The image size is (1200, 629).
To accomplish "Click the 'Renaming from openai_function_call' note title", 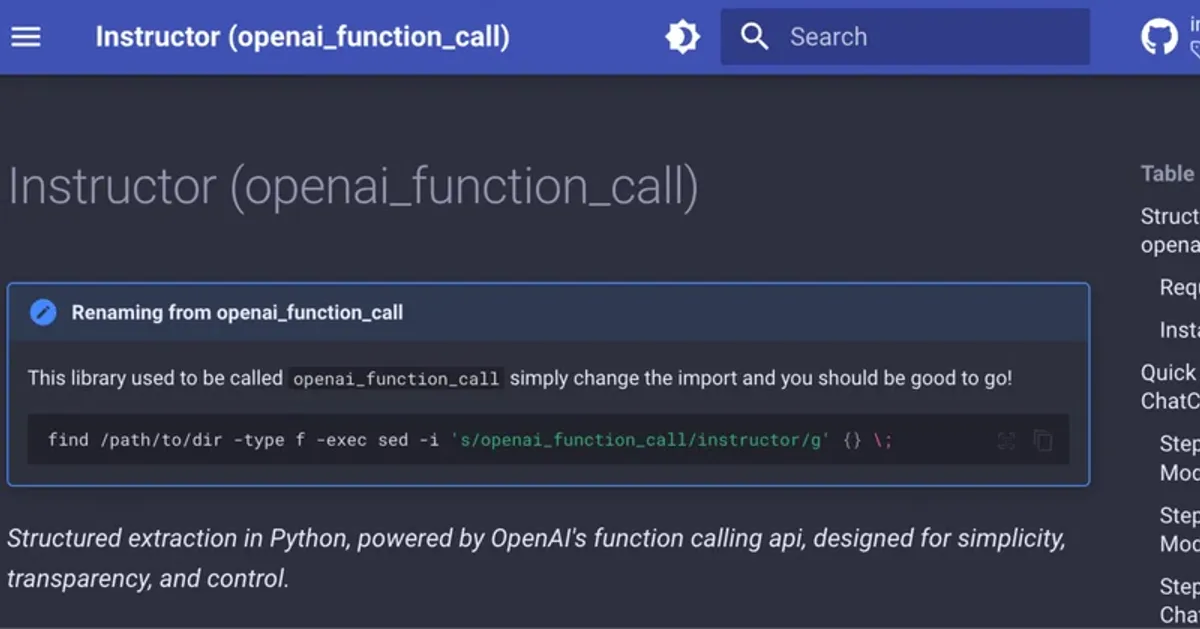I will [237, 313].
